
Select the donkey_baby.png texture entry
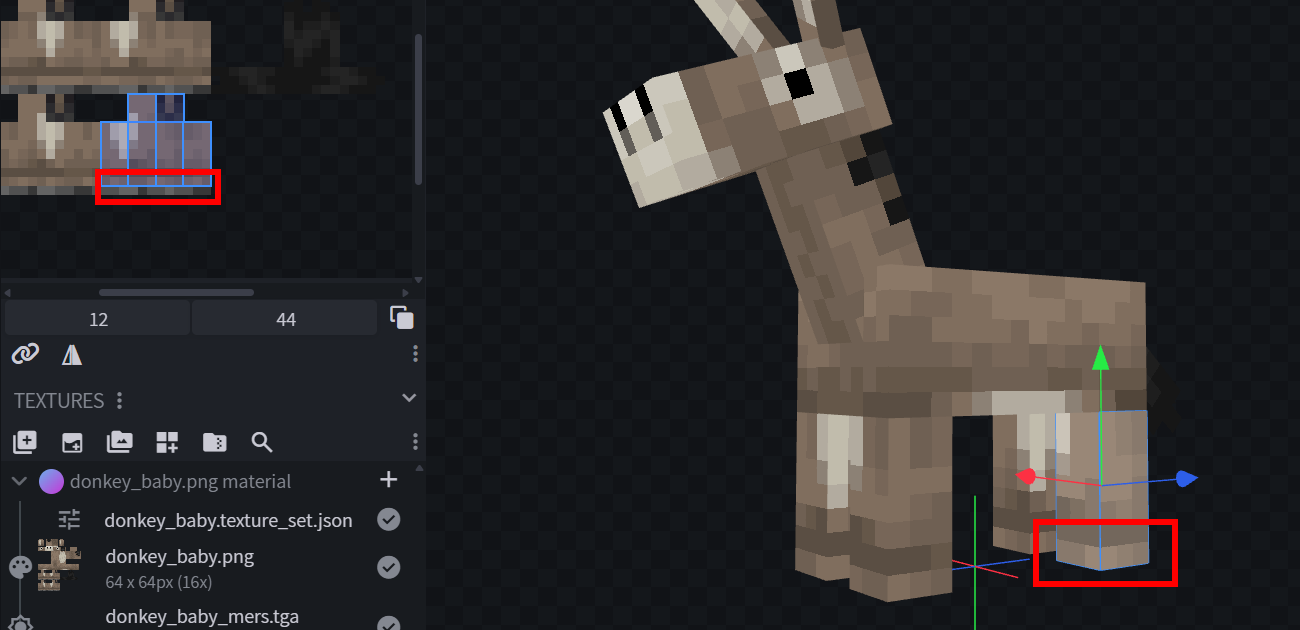[179, 557]
